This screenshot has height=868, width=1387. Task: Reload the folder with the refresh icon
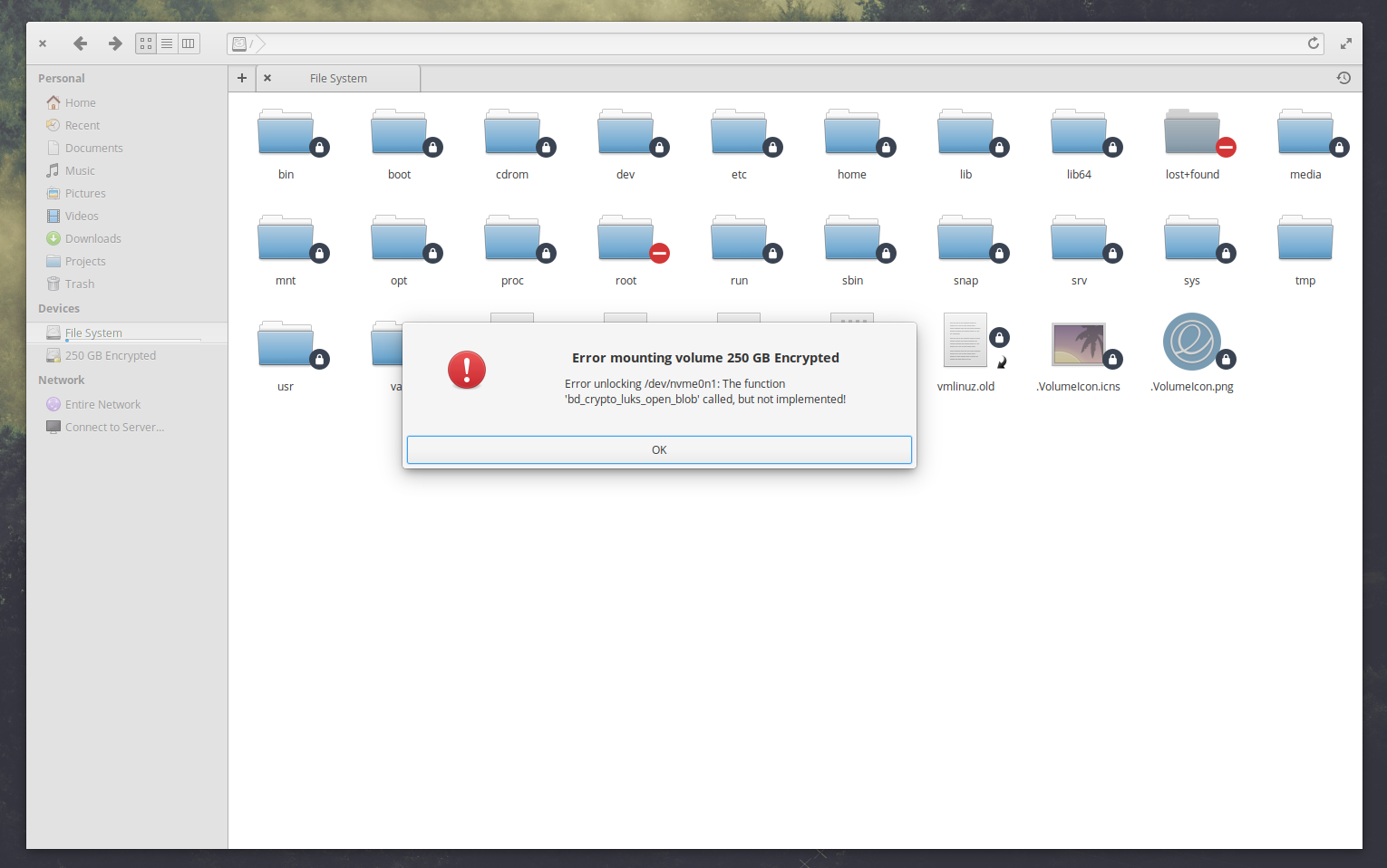(1313, 43)
